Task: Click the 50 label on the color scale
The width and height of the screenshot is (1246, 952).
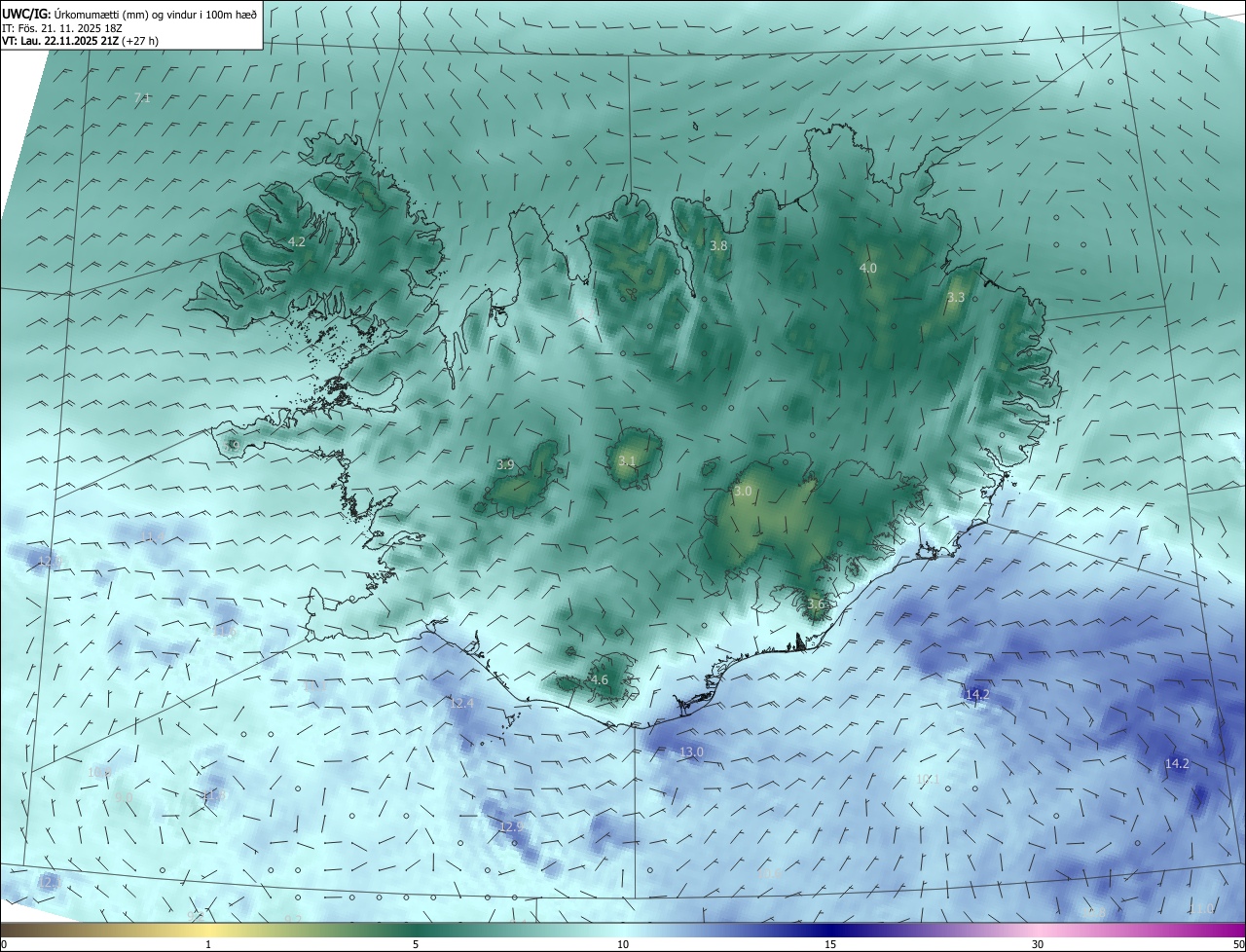Action: pyautogui.click(x=1238, y=944)
